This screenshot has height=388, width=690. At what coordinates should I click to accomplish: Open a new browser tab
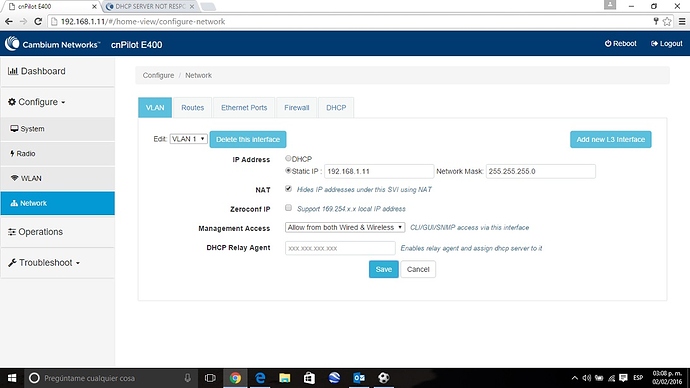(208, 7)
